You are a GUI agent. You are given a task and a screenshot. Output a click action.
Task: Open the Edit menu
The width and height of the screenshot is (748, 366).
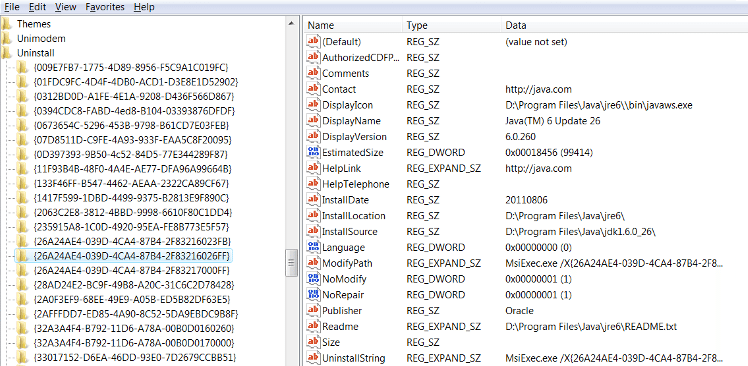(x=37, y=7)
